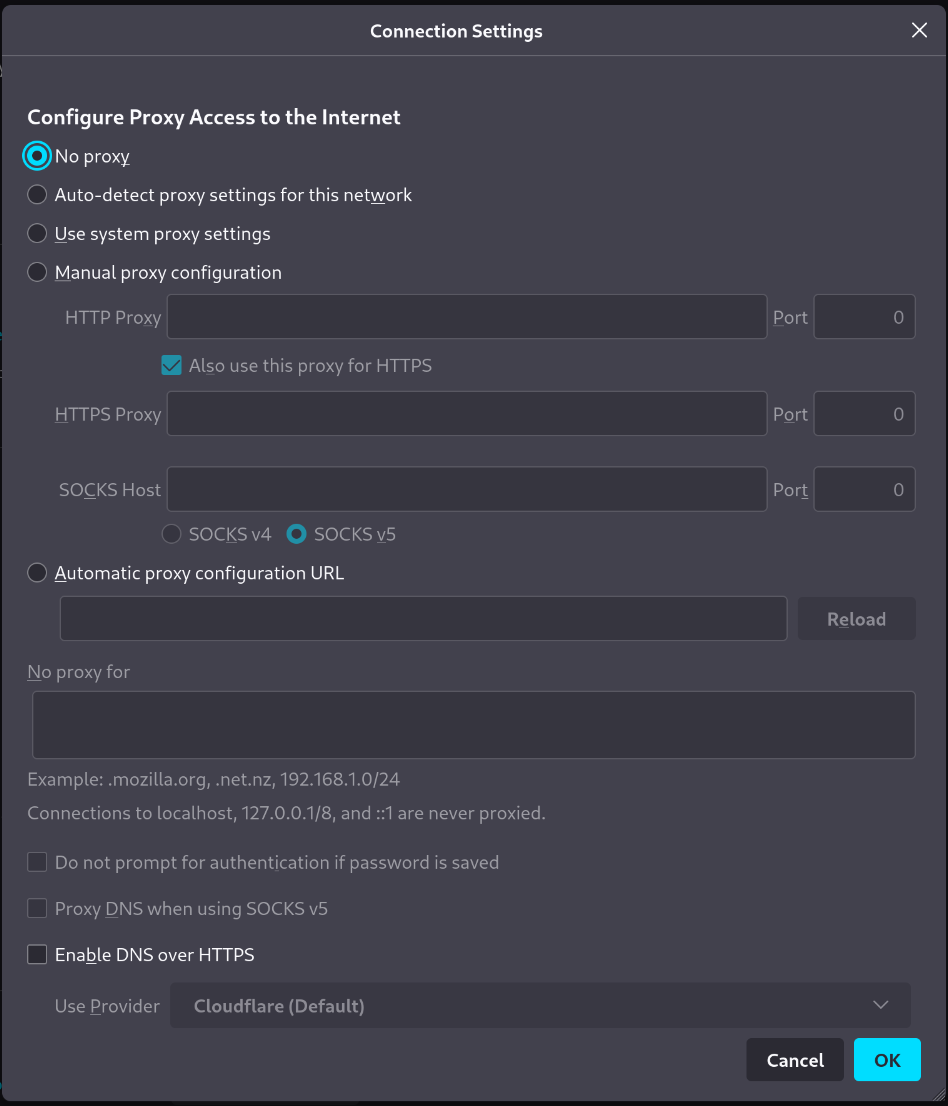
Task: Select Use system proxy settings
Action: click(37, 233)
